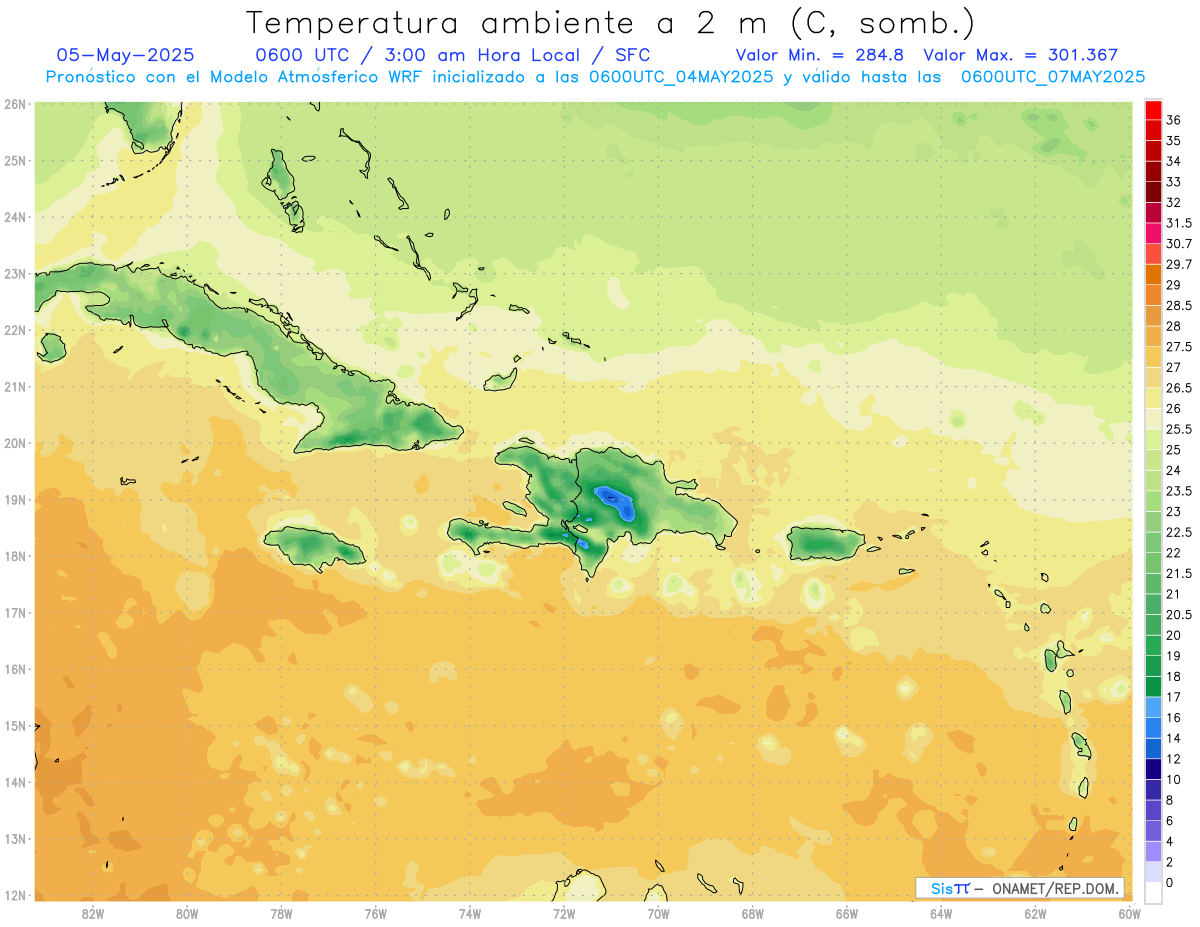Screen dimensions: 1200x927
Task: Click the 'ONAMET/REP.DOM.' credit label
Action: pos(1054,888)
